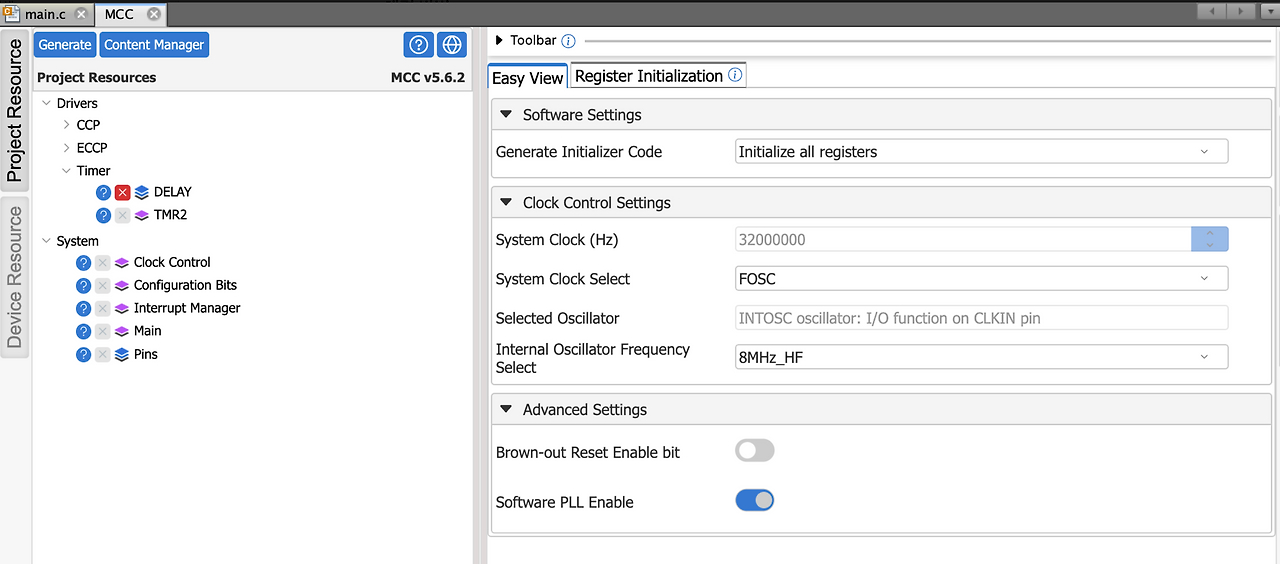Select the Configuration Bits tree item
This screenshot has width=1280, height=564.
pos(185,285)
